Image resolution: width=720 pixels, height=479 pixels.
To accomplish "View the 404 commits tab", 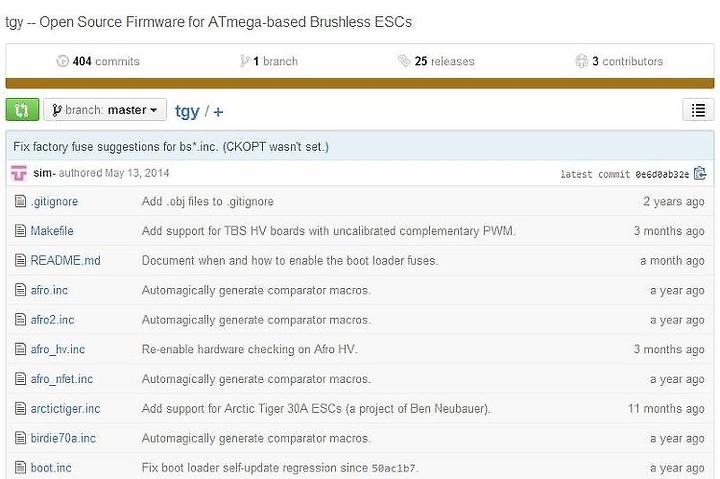I will pos(98,61).
